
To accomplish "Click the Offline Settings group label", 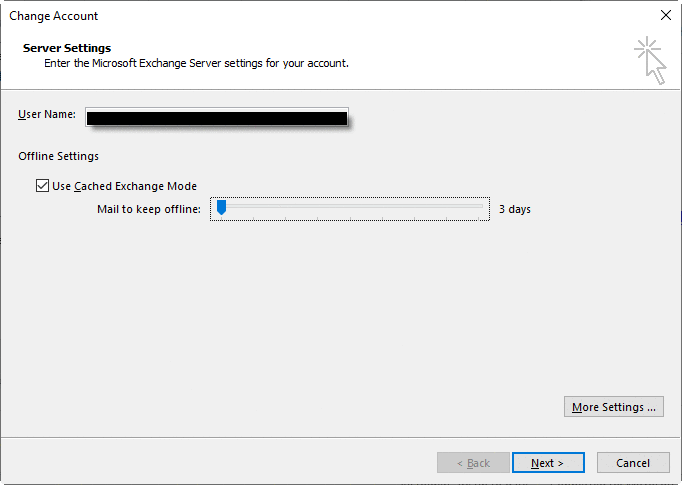I will (x=58, y=156).
